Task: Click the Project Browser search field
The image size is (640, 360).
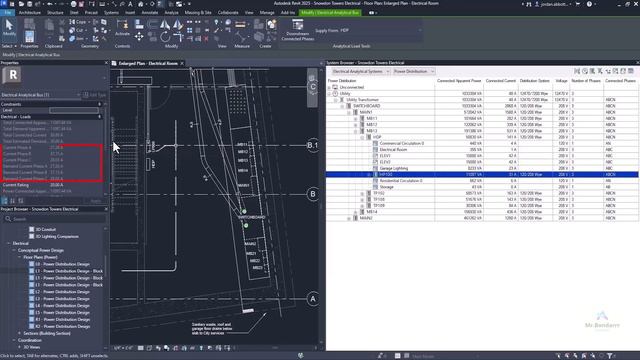Action: click(54, 219)
